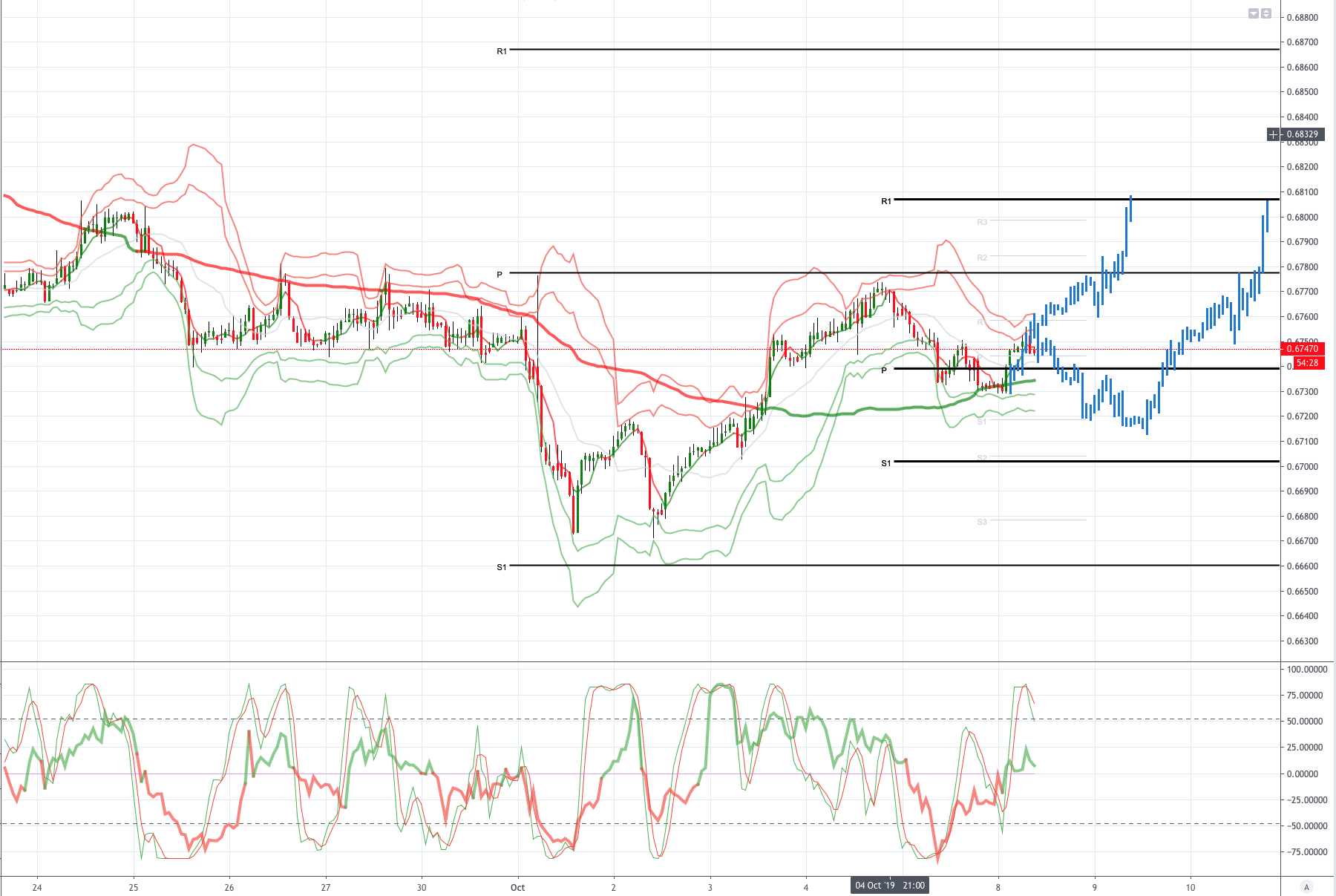
Task: Click the 24 date on the time axis
Action: [x=37, y=887]
